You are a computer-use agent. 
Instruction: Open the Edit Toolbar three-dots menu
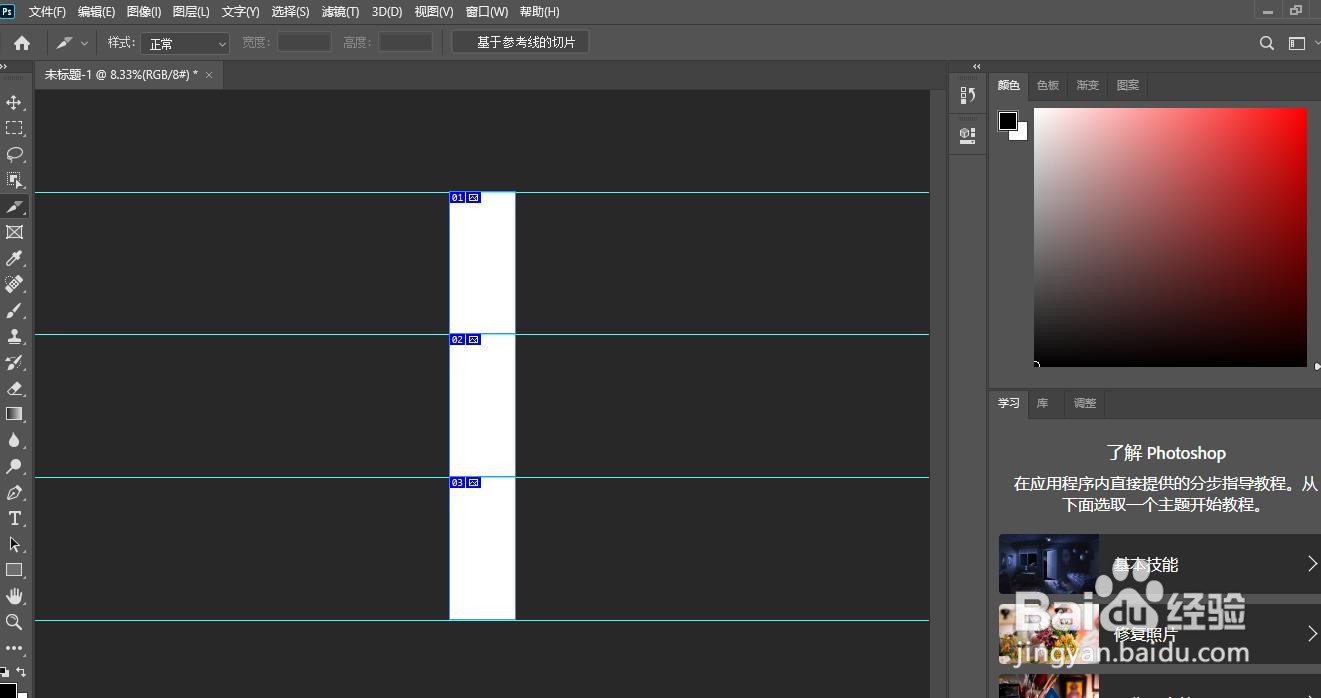click(14, 648)
